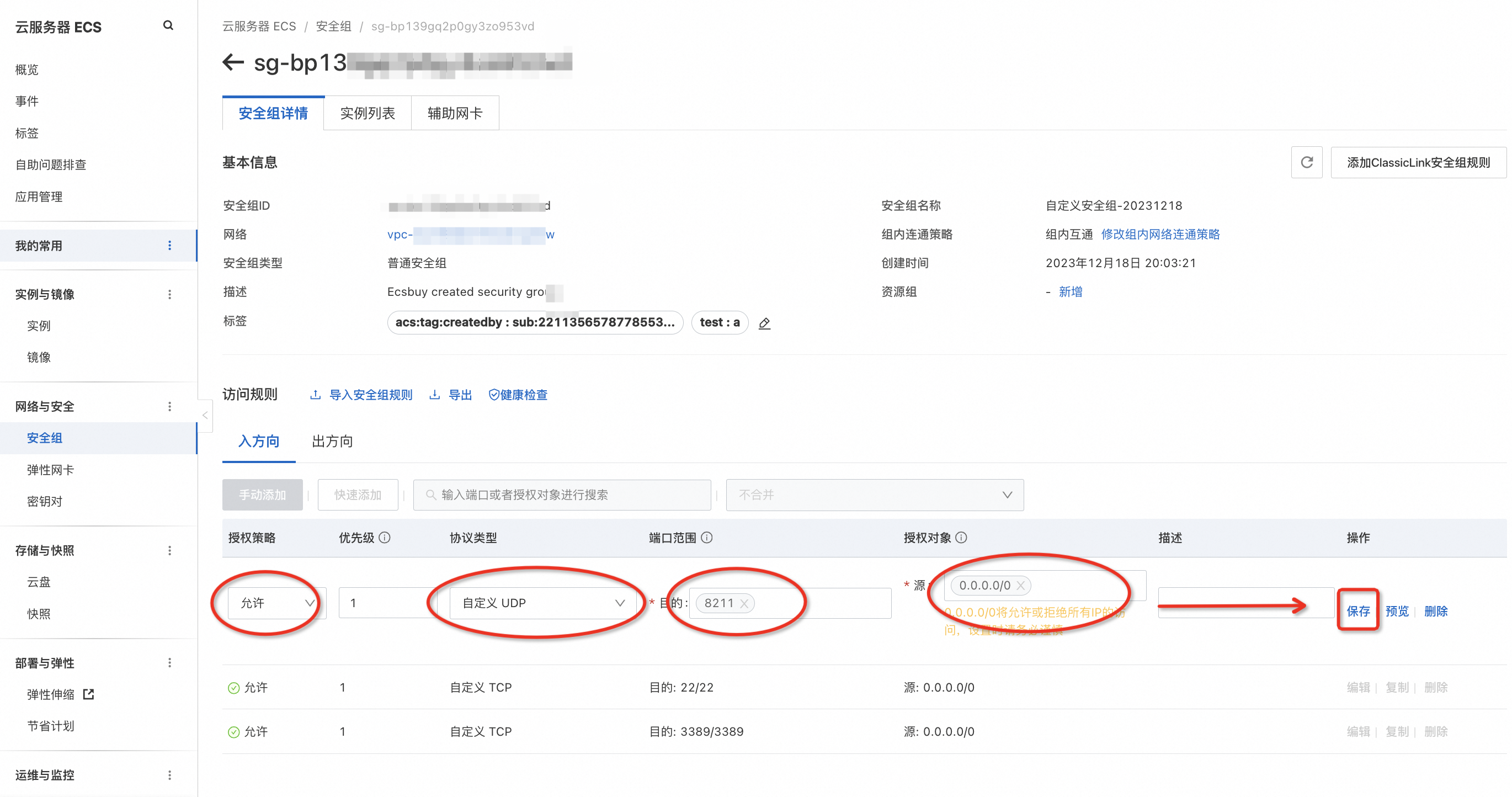Image resolution: width=1512 pixels, height=797 pixels.
Task: Click the edit pencil icon beside the tags
Action: tap(764, 323)
